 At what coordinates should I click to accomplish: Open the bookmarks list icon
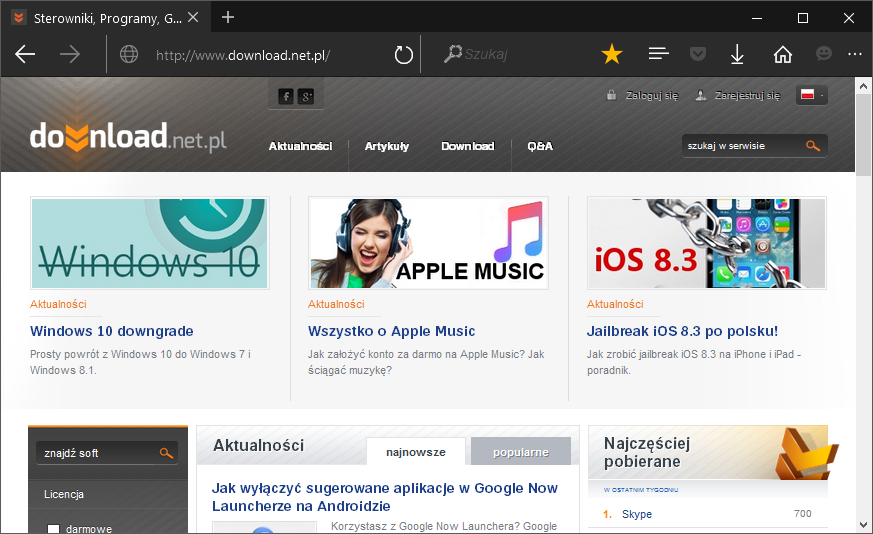tap(659, 54)
